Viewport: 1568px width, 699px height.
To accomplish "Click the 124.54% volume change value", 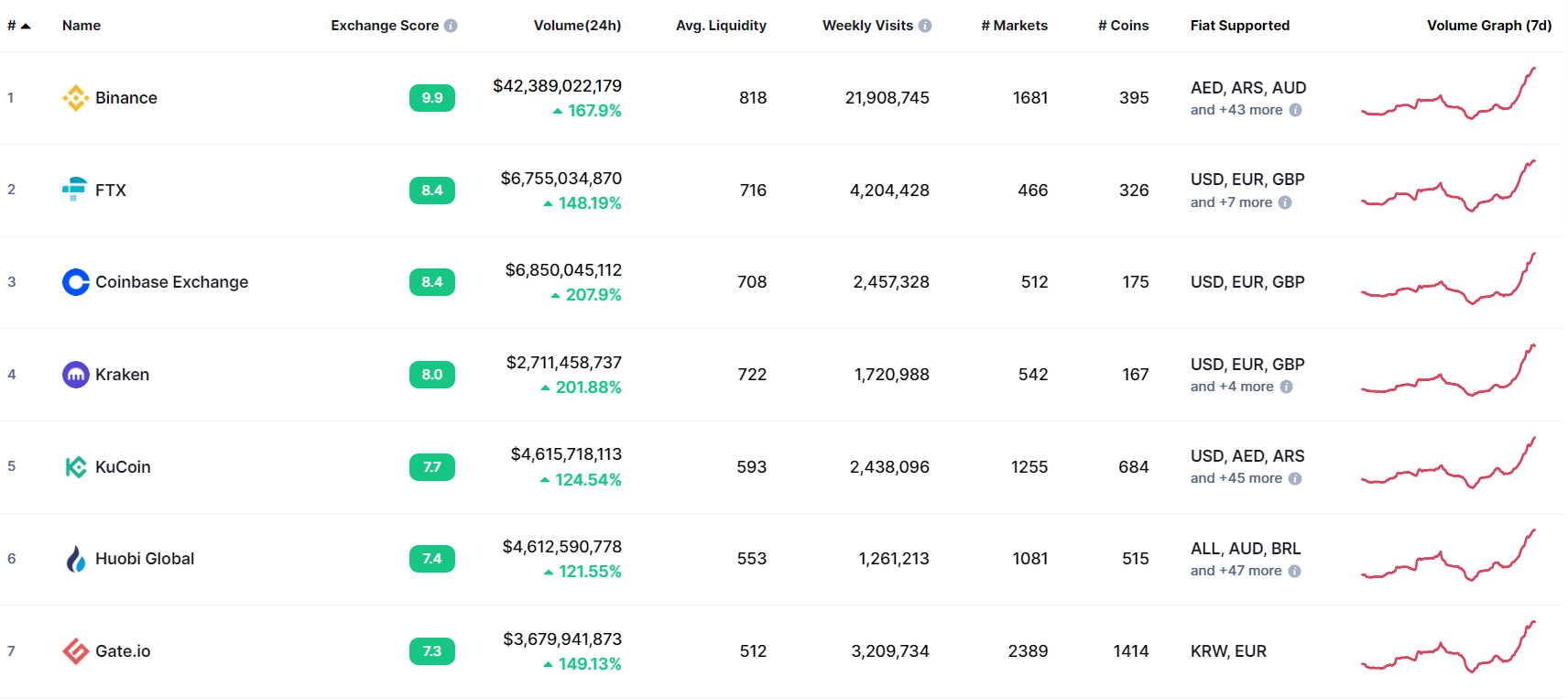I will point(588,480).
